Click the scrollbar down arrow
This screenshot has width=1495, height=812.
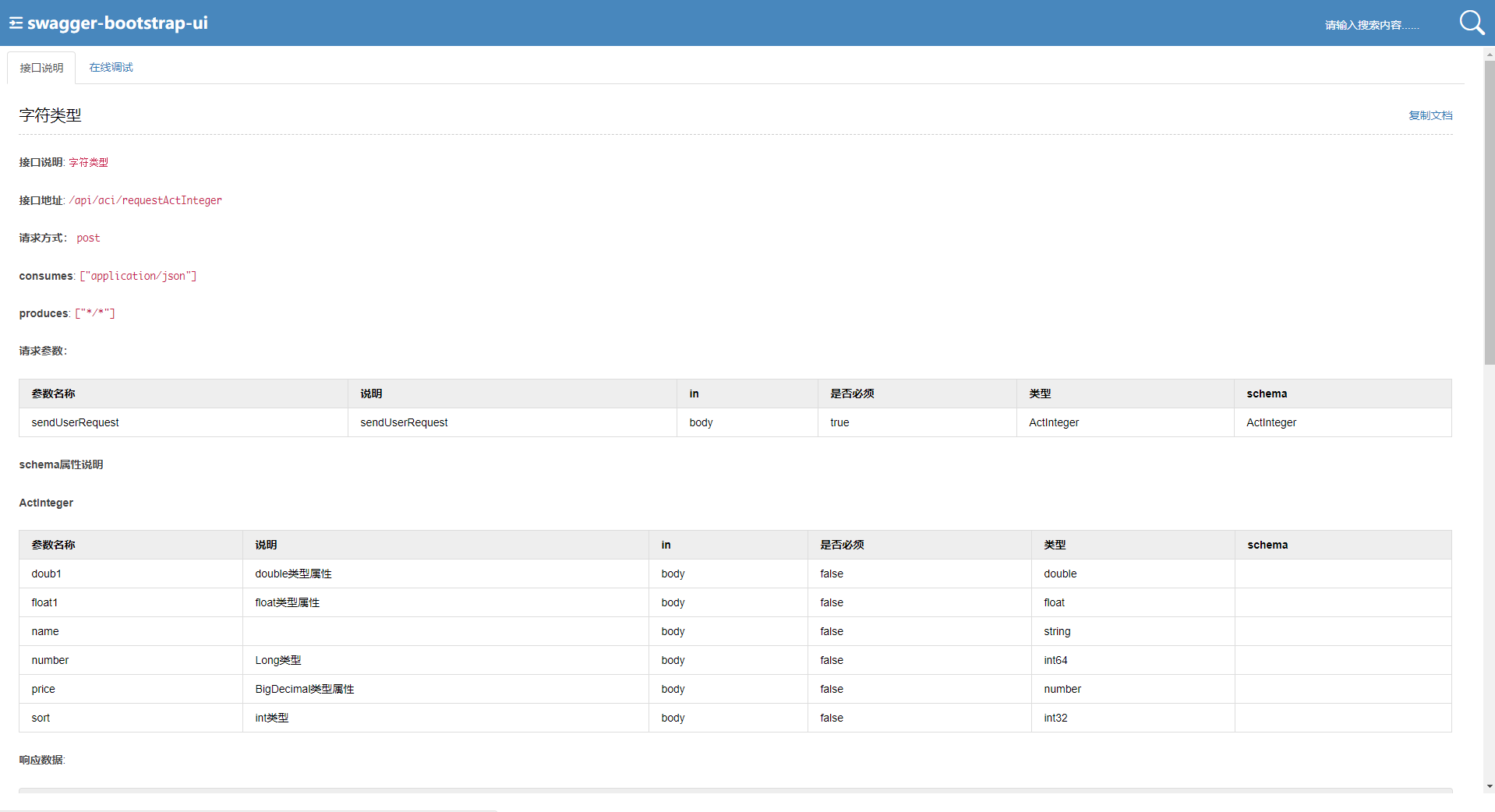click(x=1489, y=786)
